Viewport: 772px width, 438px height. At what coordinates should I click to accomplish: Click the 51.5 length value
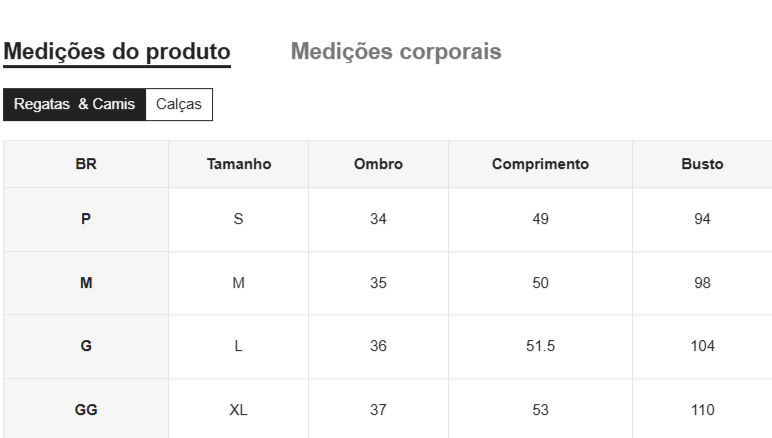click(540, 346)
